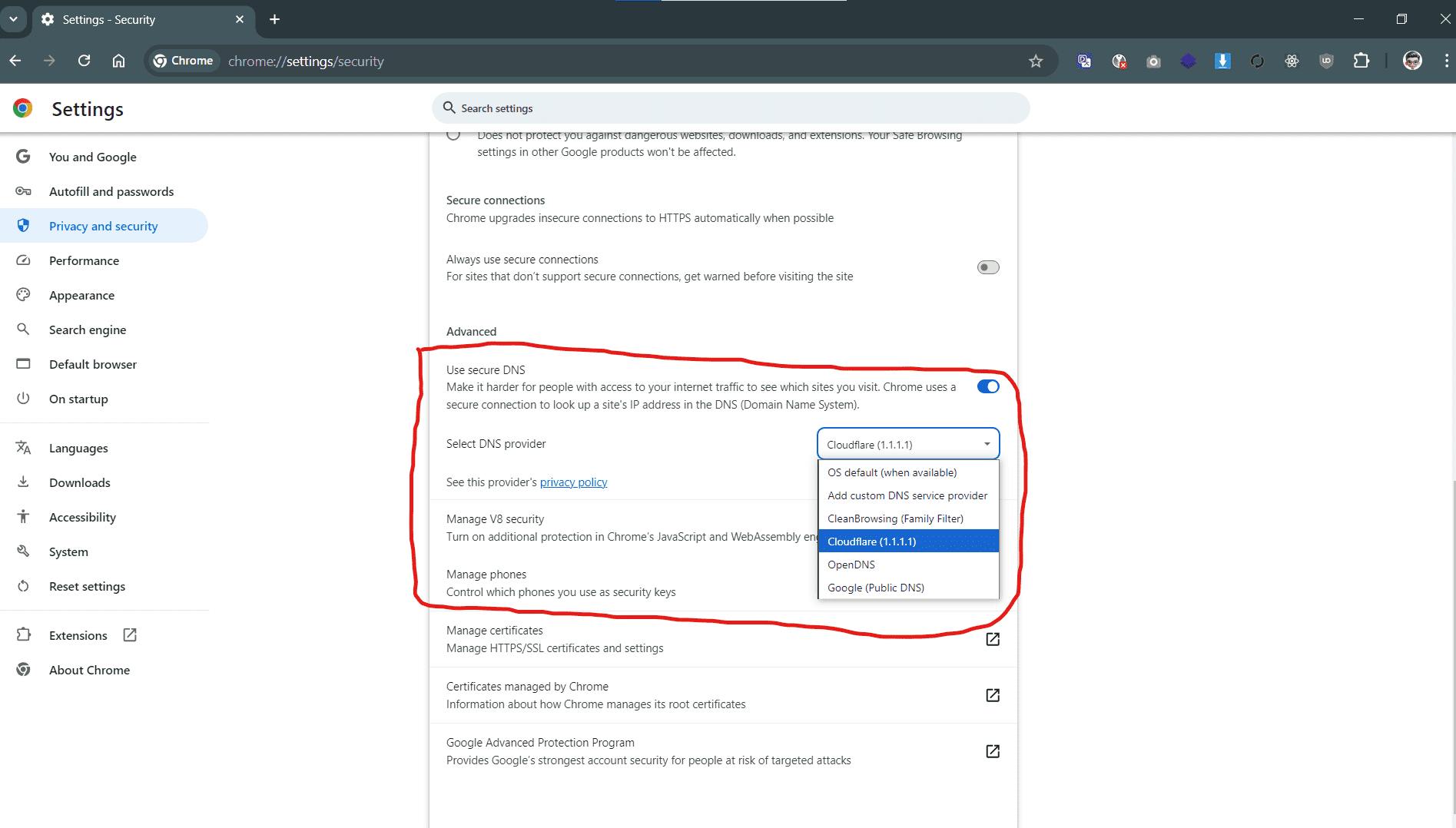Open On startup settings
The height and width of the screenshot is (828, 1456).
(x=104, y=399)
